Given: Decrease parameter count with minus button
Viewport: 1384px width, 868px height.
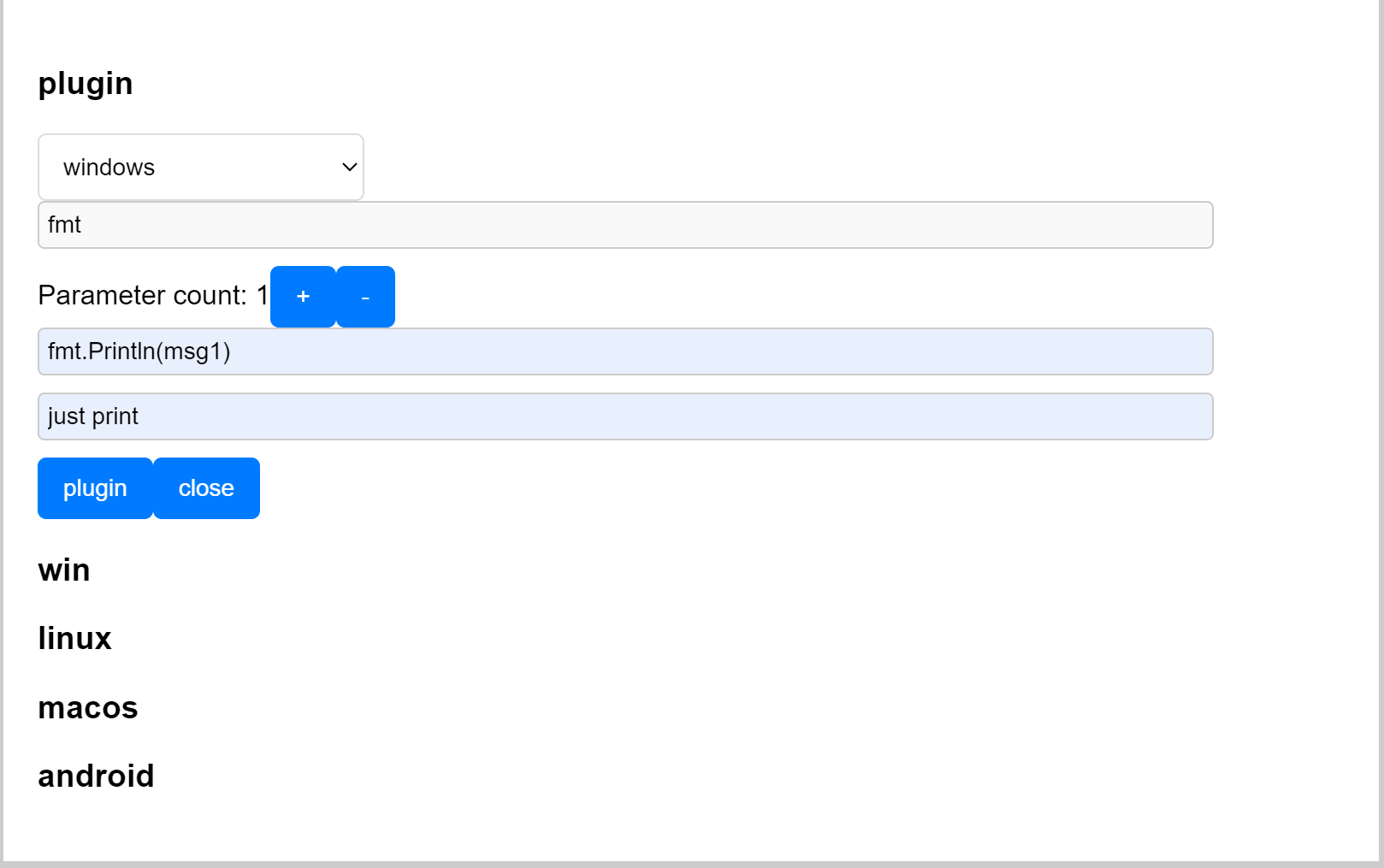Looking at the screenshot, I should tap(365, 297).
